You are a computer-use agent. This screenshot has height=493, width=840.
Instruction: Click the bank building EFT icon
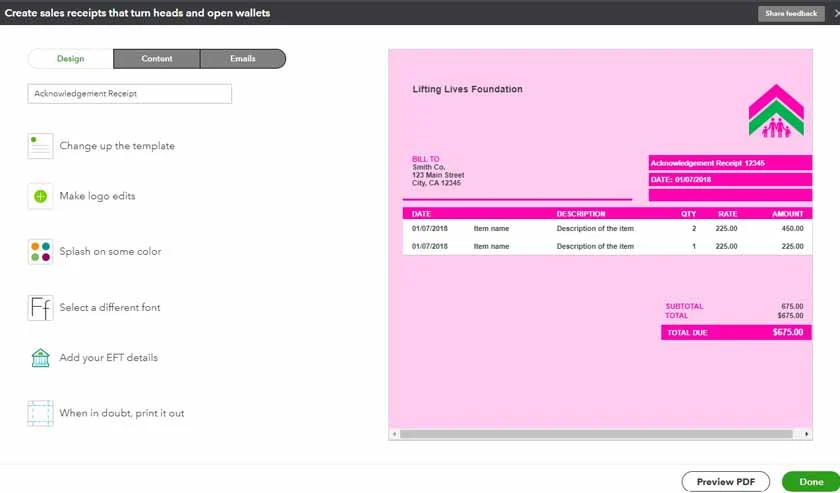tap(41, 358)
